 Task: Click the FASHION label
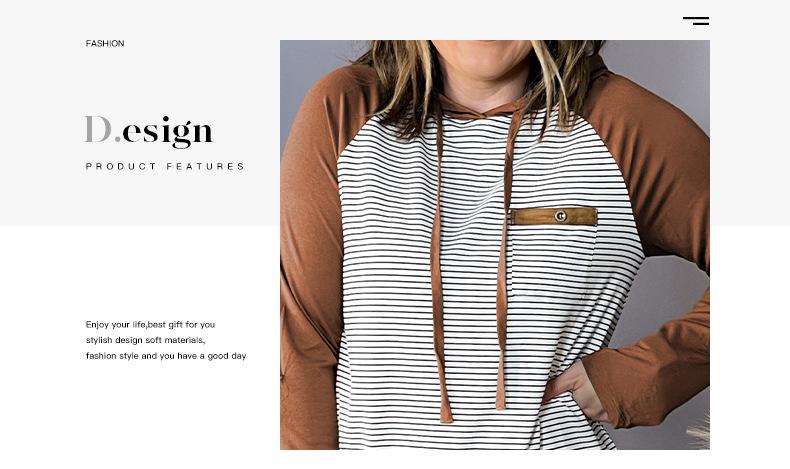[105, 43]
